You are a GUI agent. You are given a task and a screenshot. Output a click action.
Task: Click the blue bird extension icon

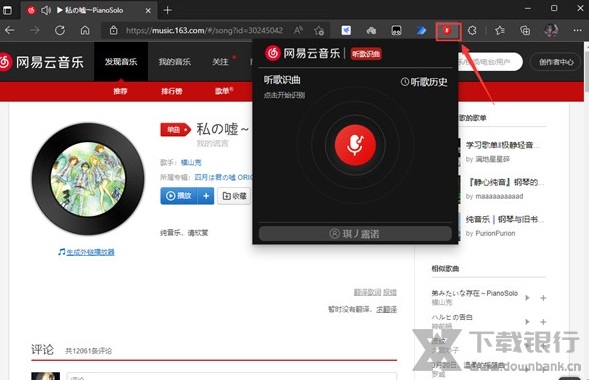[346, 30]
